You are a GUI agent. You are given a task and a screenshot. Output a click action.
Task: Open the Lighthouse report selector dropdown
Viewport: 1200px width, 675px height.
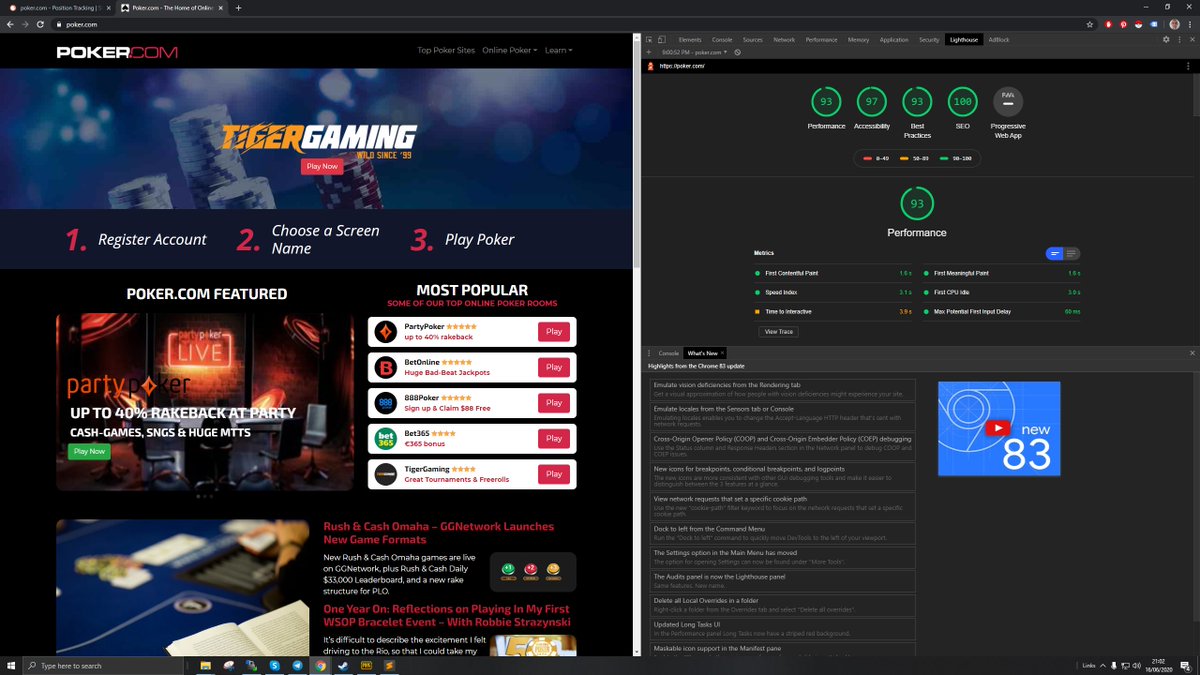(x=696, y=52)
